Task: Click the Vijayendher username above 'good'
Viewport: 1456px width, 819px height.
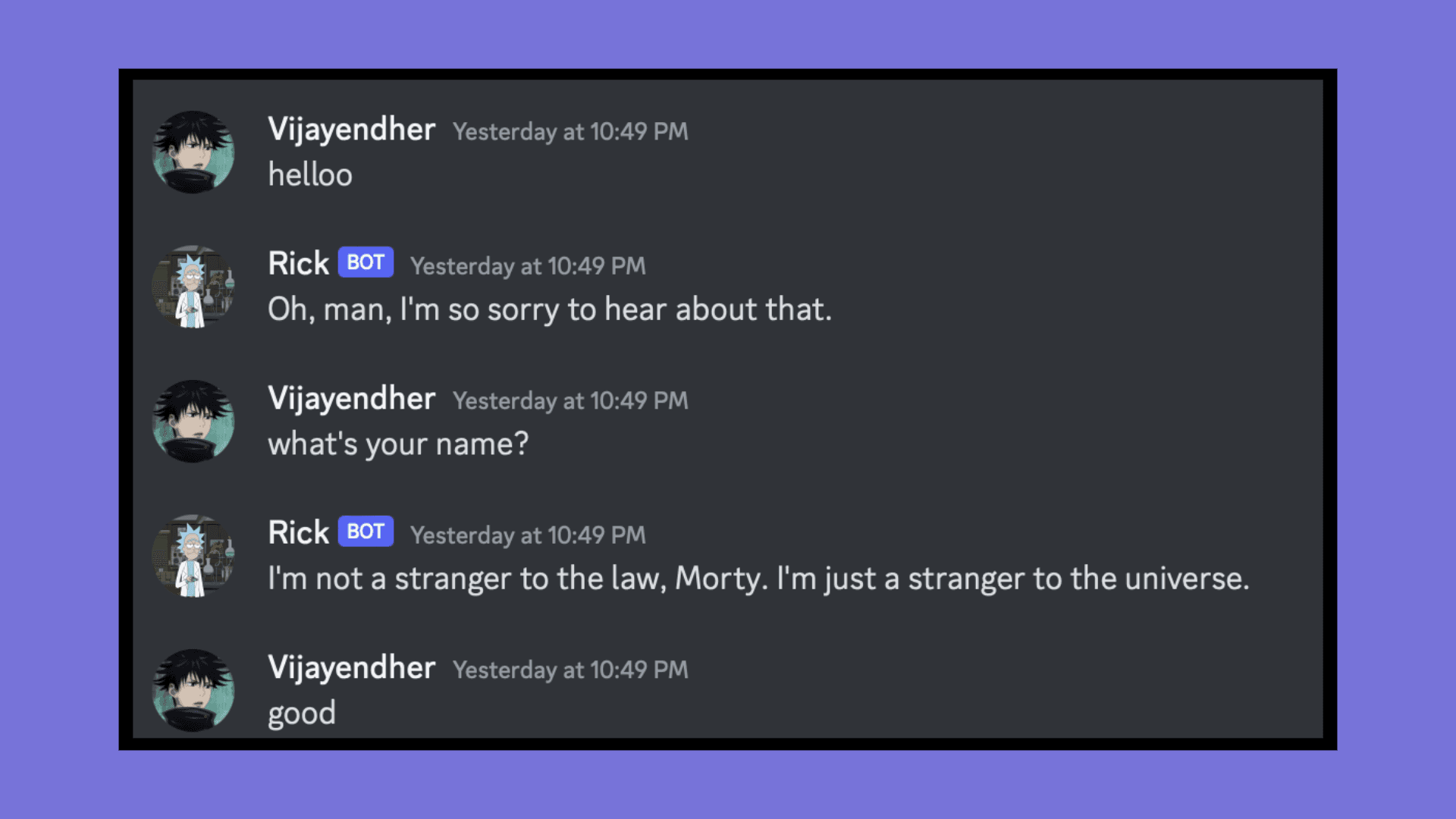Action: coord(351,668)
